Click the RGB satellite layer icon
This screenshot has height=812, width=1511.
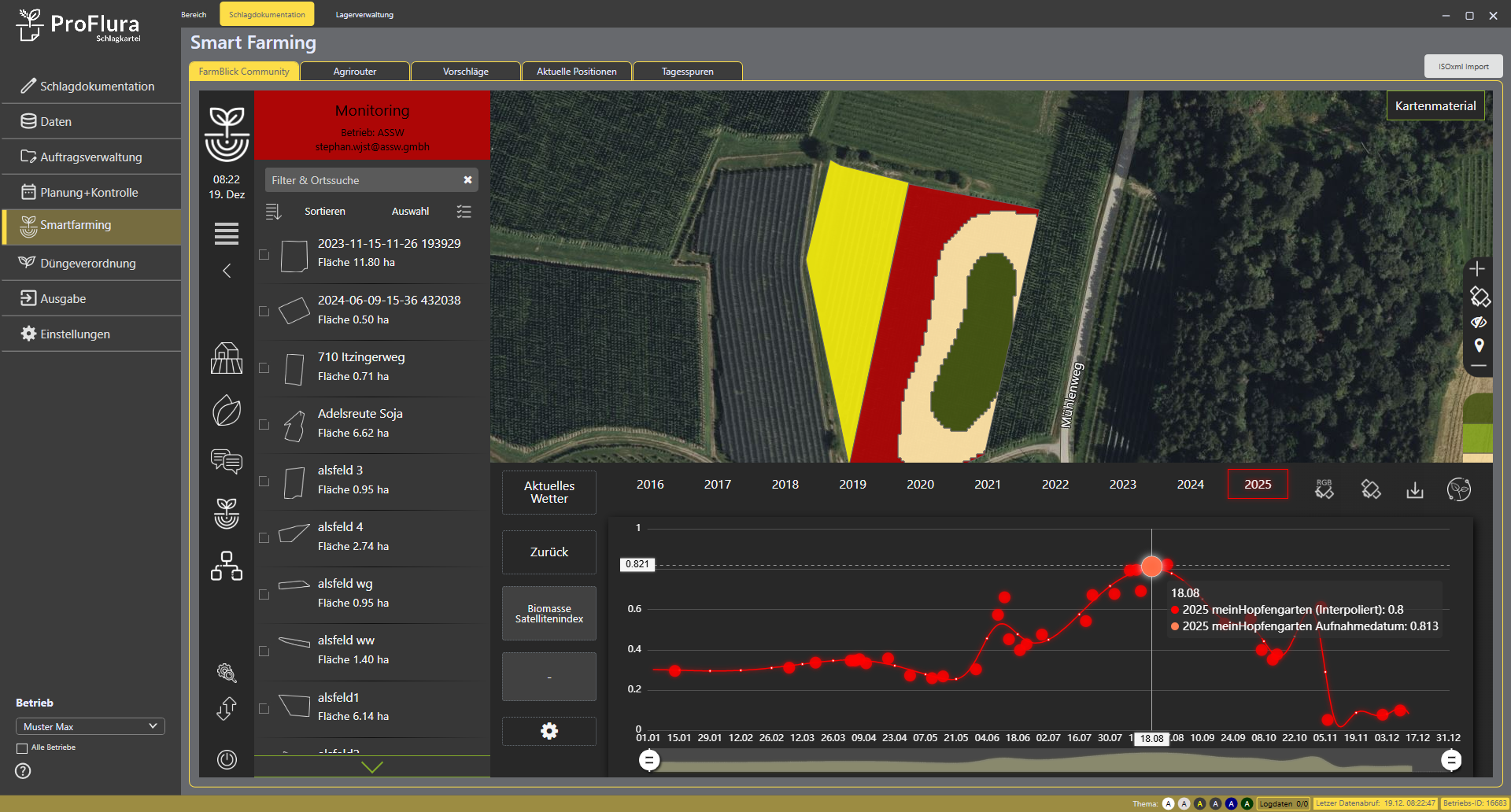(x=1324, y=489)
